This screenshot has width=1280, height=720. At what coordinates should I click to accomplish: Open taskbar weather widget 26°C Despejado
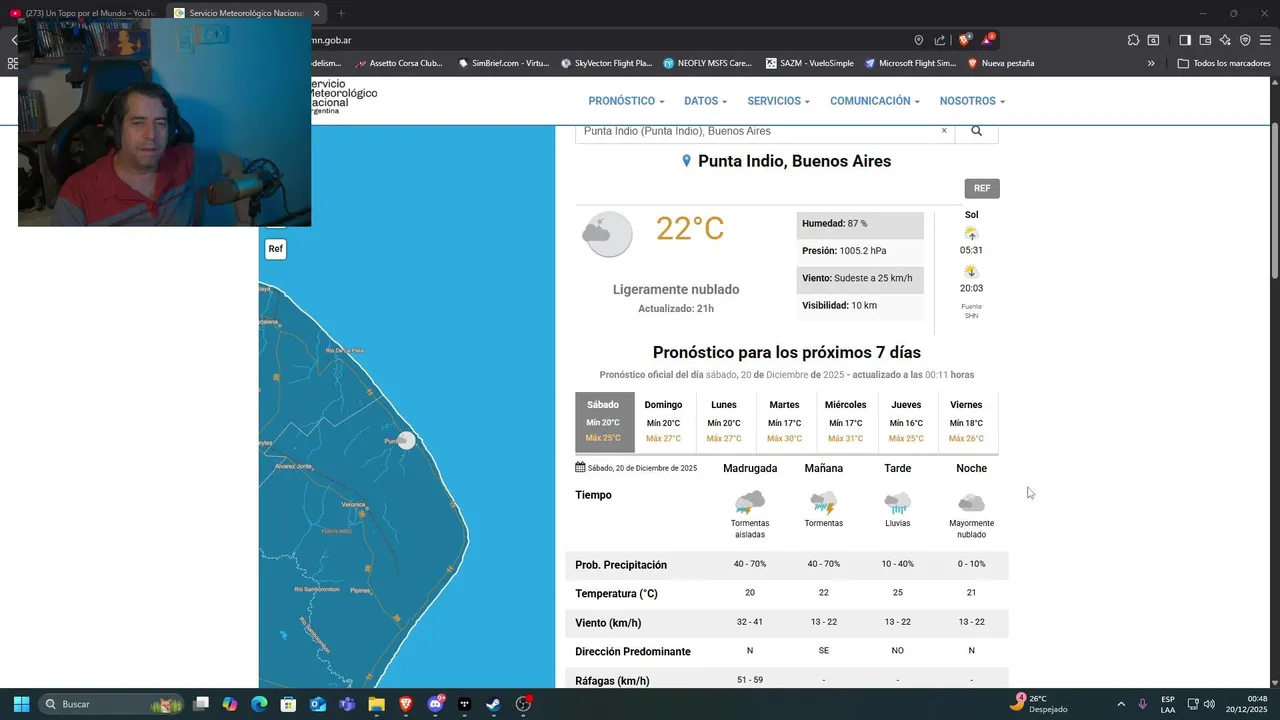(x=1038, y=704)
